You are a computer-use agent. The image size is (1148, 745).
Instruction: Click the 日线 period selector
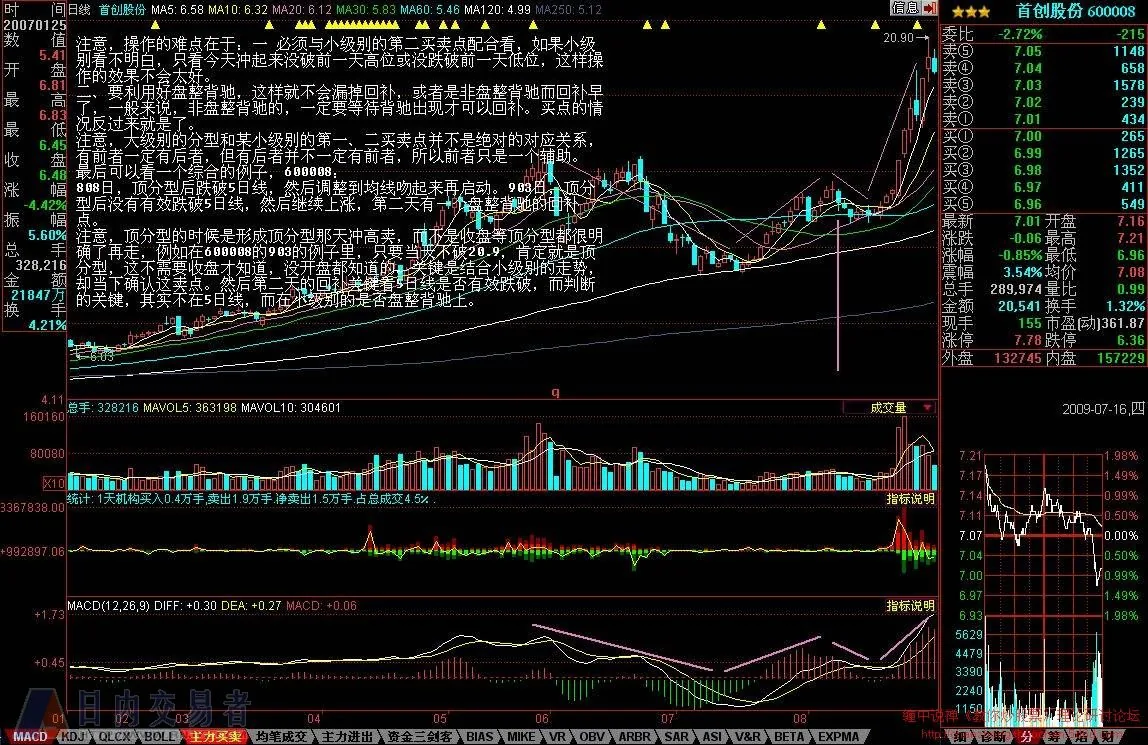point(79,10)
